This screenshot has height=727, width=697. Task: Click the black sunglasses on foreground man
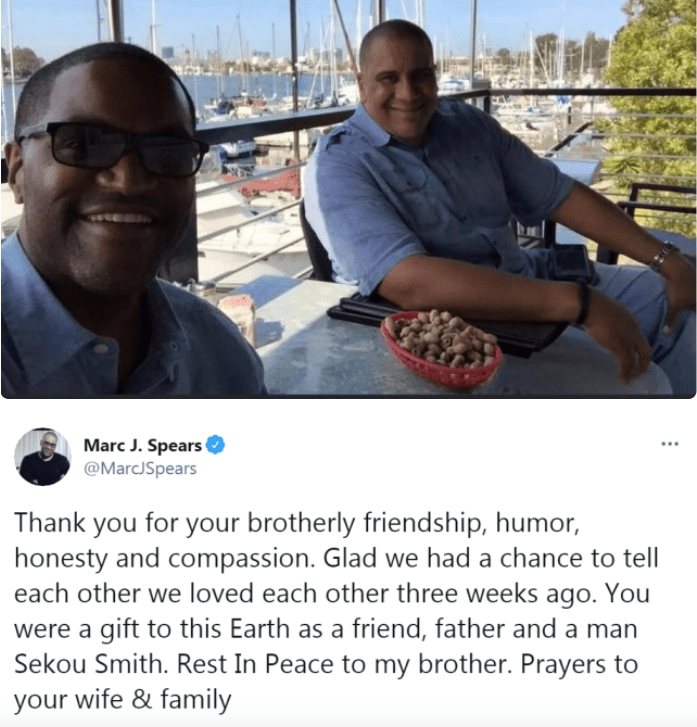click(x=112, y=149)
